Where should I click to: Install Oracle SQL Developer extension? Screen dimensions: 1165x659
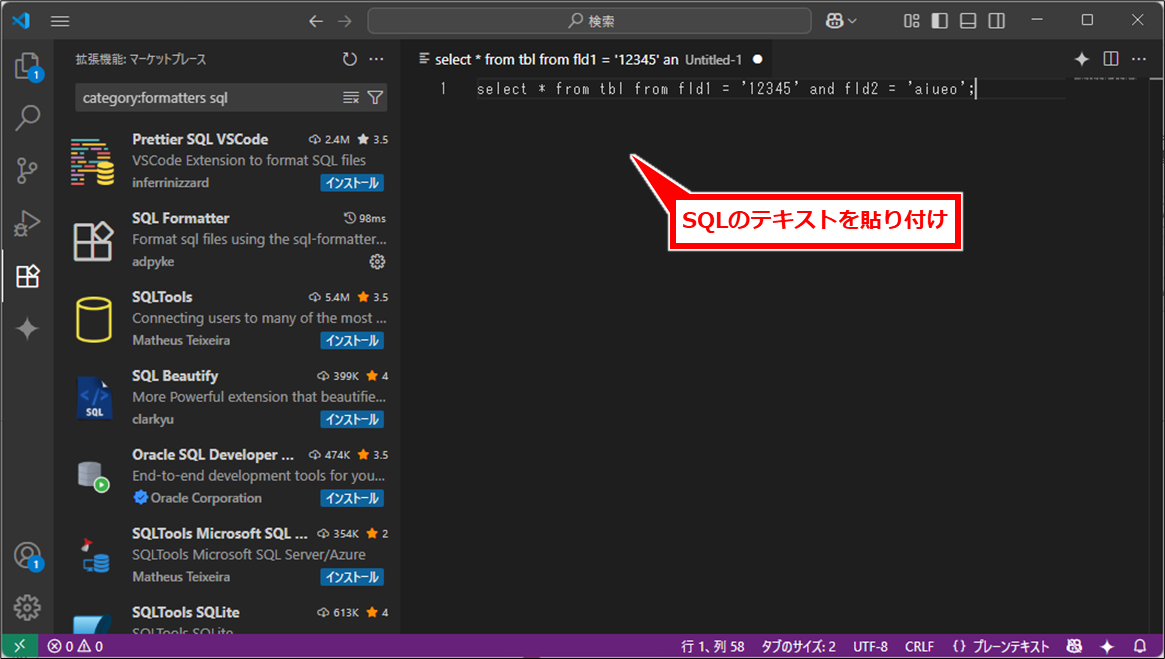(x=352, y=498)
